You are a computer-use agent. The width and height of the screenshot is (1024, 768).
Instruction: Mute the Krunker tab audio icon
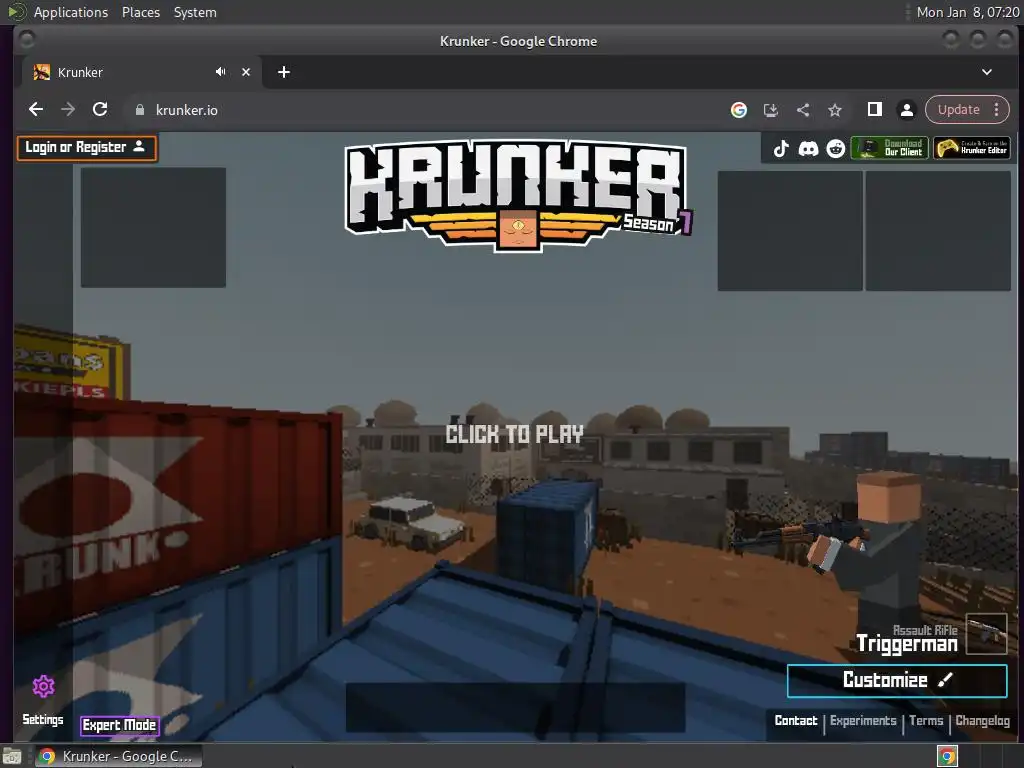pos(221,72)
